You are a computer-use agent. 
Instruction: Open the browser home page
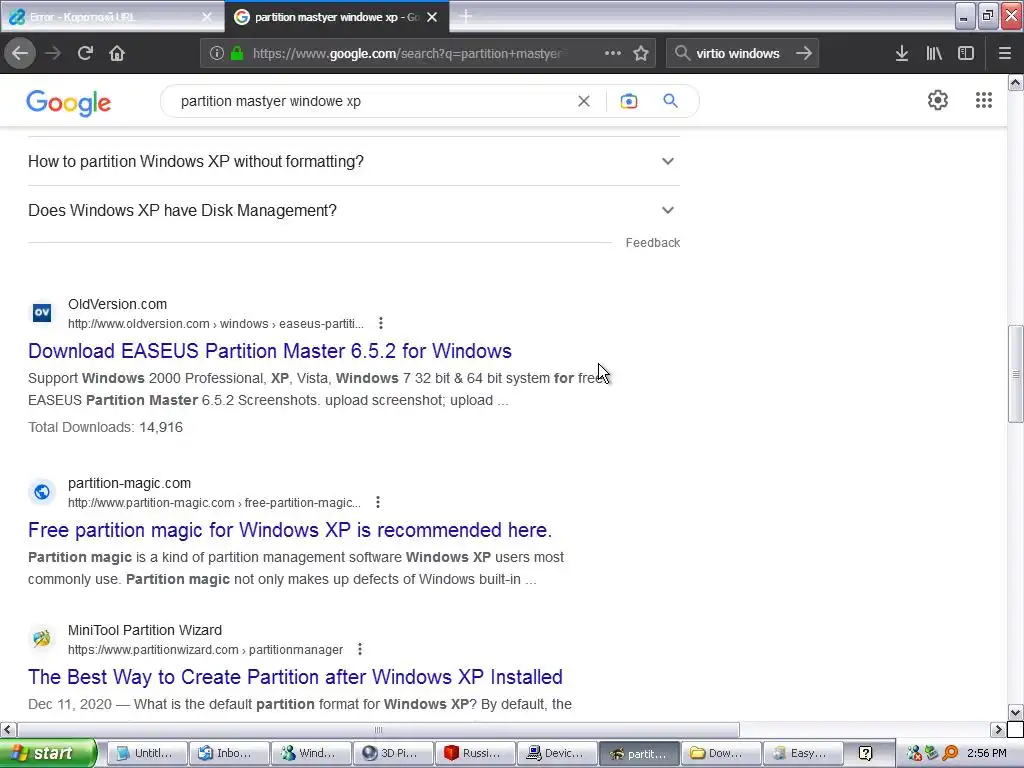point(117,53)
